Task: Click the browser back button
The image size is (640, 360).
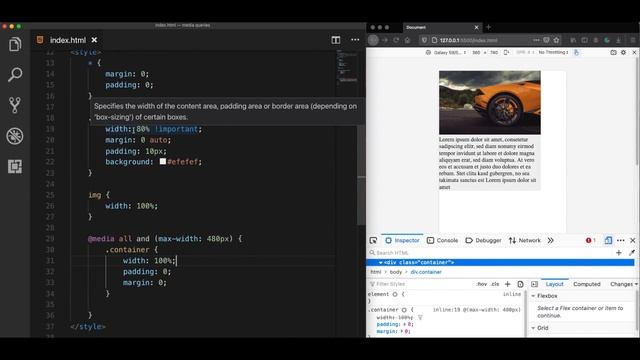Action: point(373,40)
